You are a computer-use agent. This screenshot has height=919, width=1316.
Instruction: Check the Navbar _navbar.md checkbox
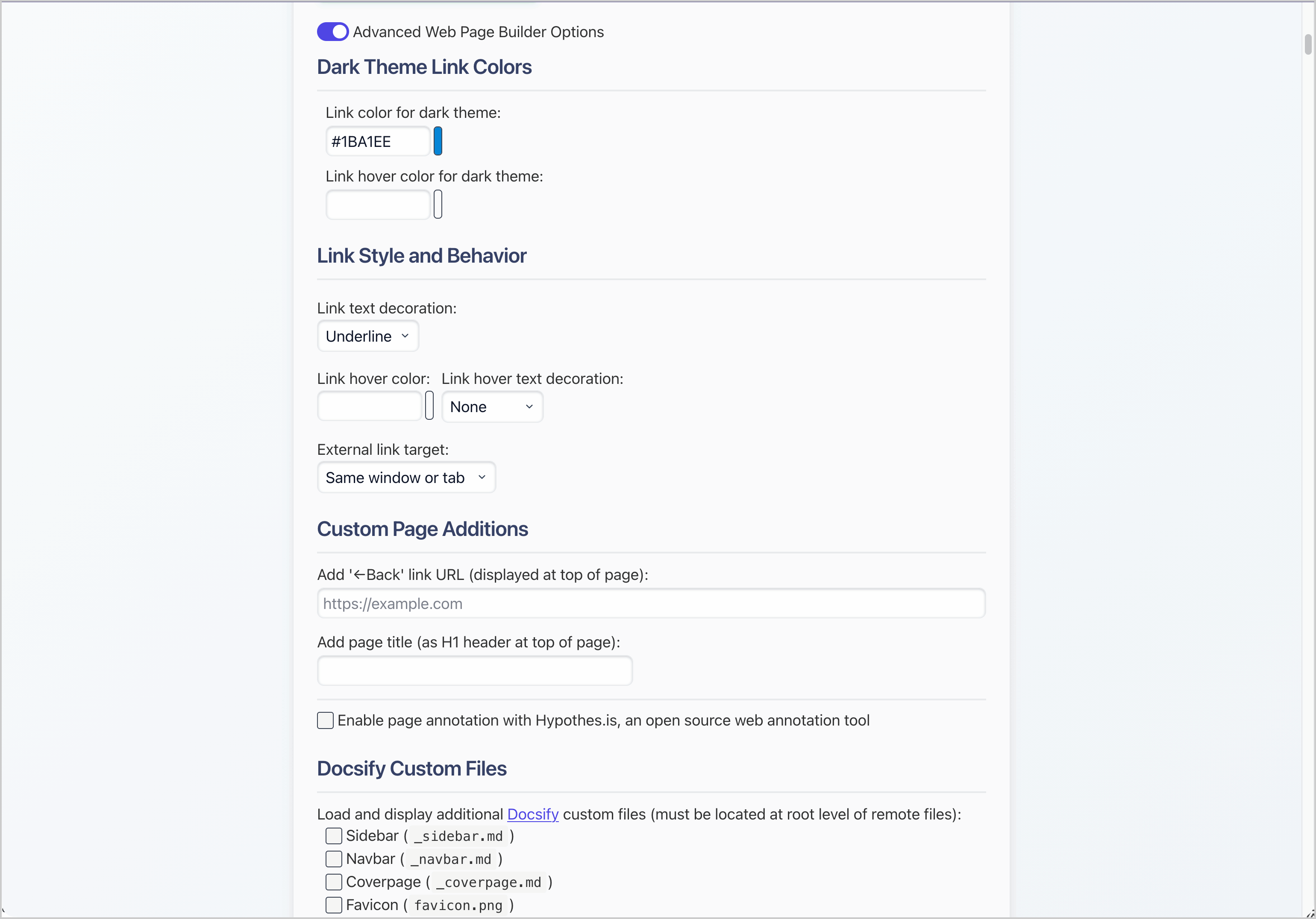[334, 859]
